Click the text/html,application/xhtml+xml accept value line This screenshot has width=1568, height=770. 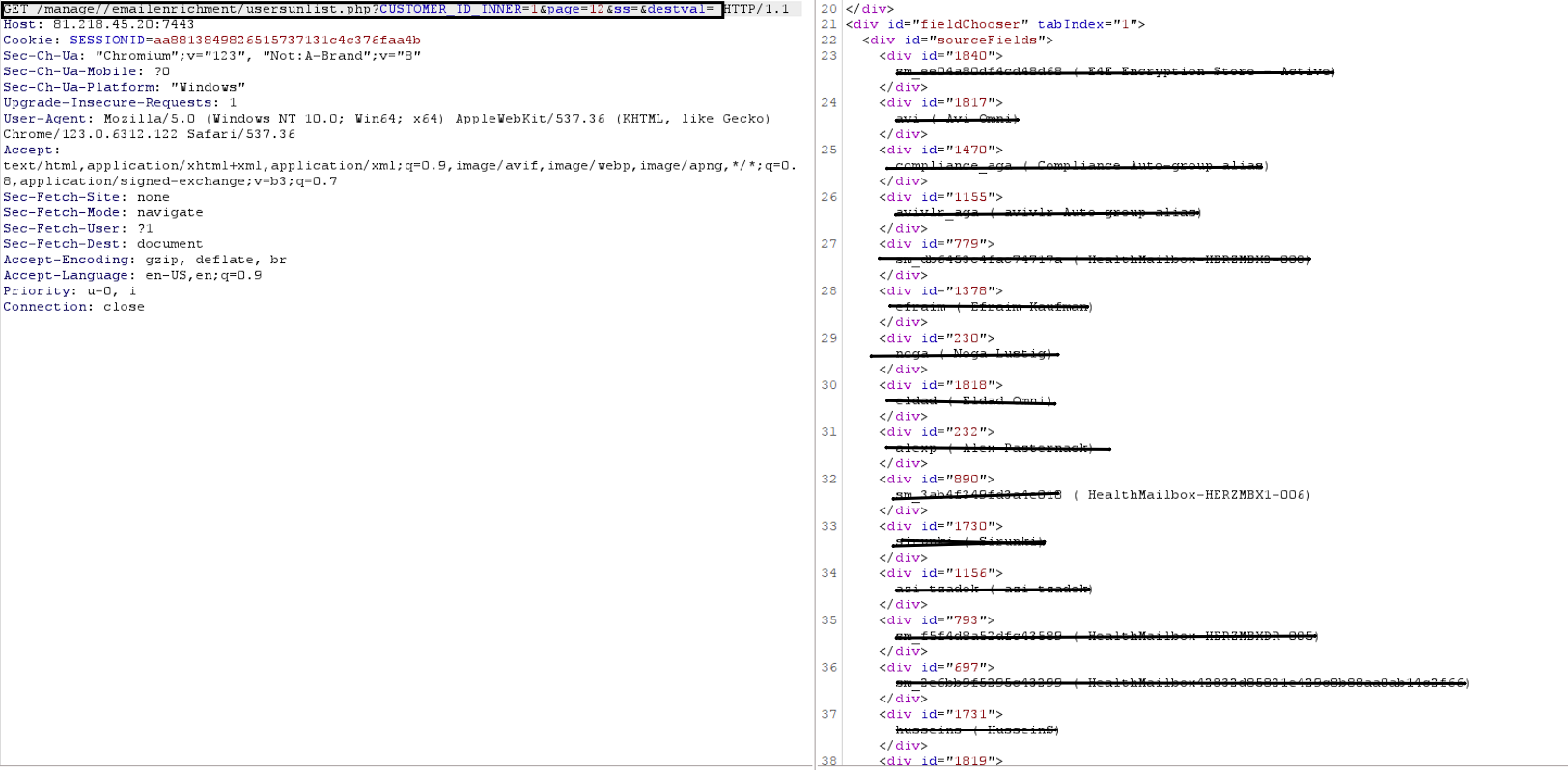coord(400,165)
